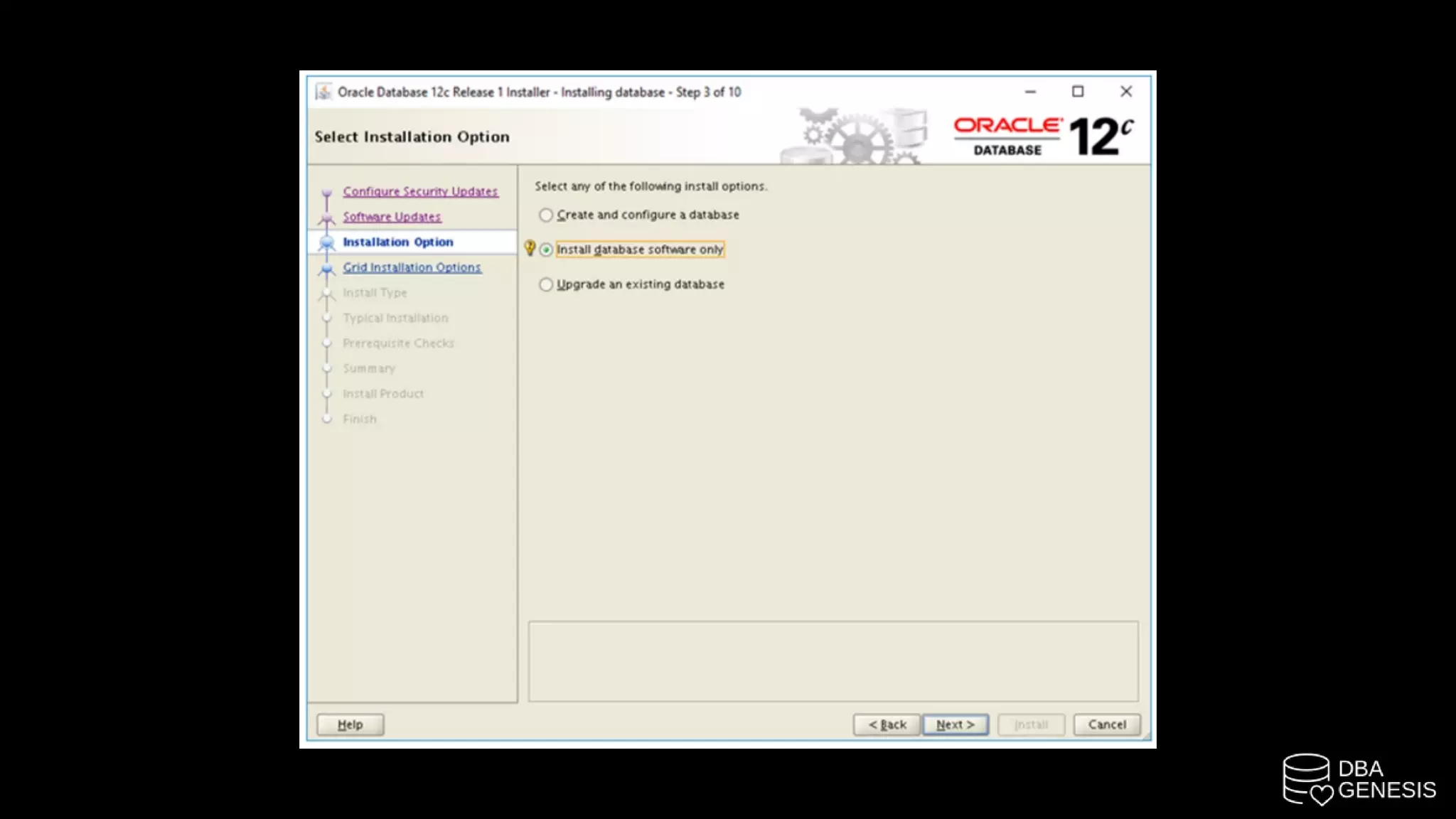Select the Installation Option step in sidebar
1456x819 pixels.
(x=398, y=242)
